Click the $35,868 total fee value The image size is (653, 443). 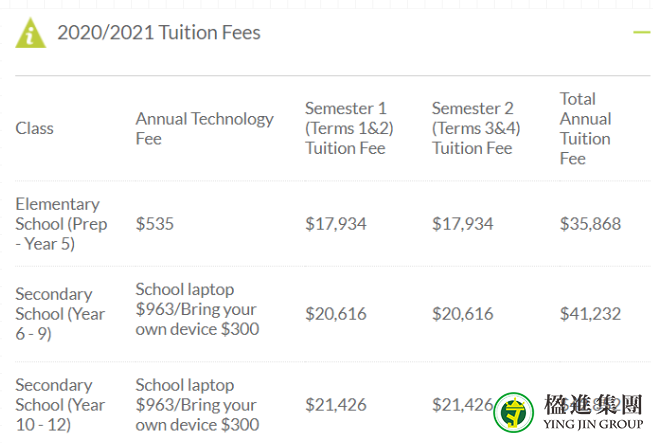pyautogui.click(x=590, y=224)
